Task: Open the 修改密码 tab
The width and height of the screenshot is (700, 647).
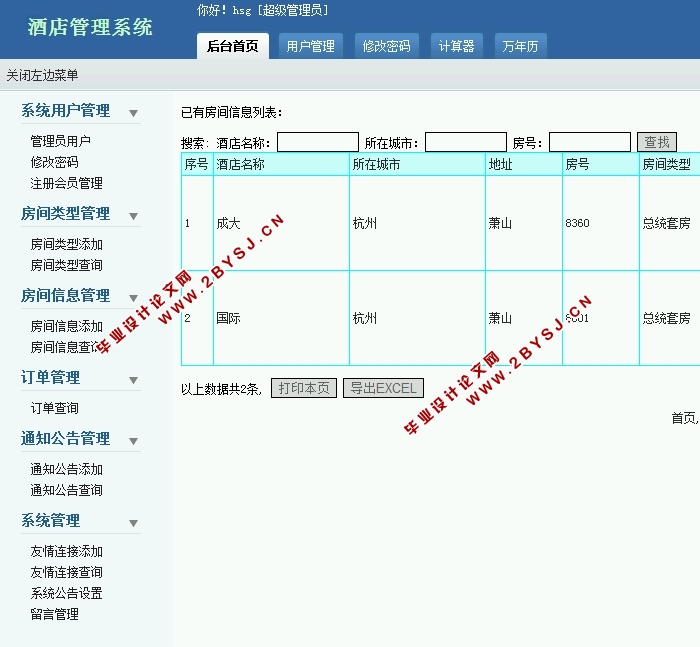Action: click(x=387, y=46)
